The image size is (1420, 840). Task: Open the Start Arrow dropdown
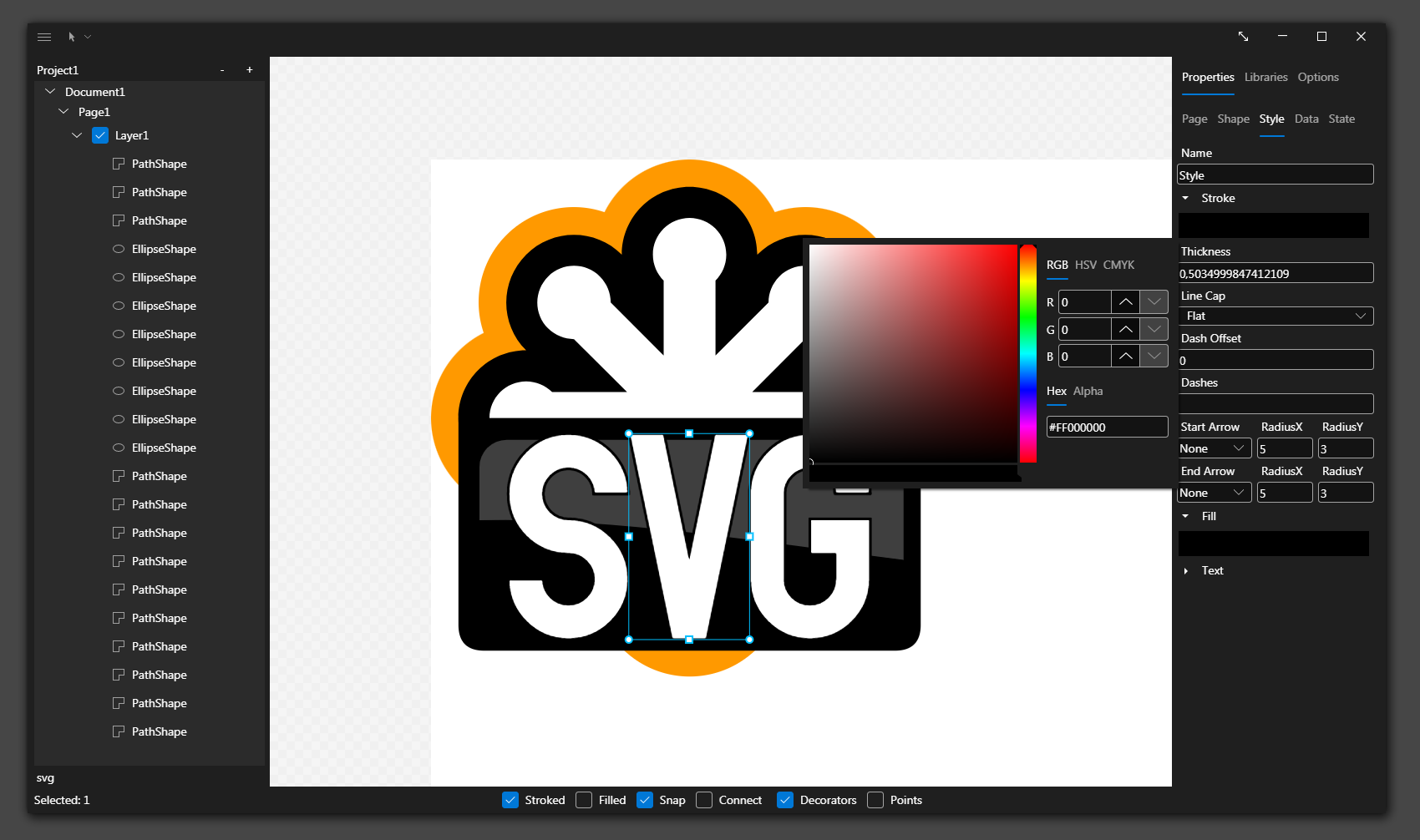[x=1215, y=448]
